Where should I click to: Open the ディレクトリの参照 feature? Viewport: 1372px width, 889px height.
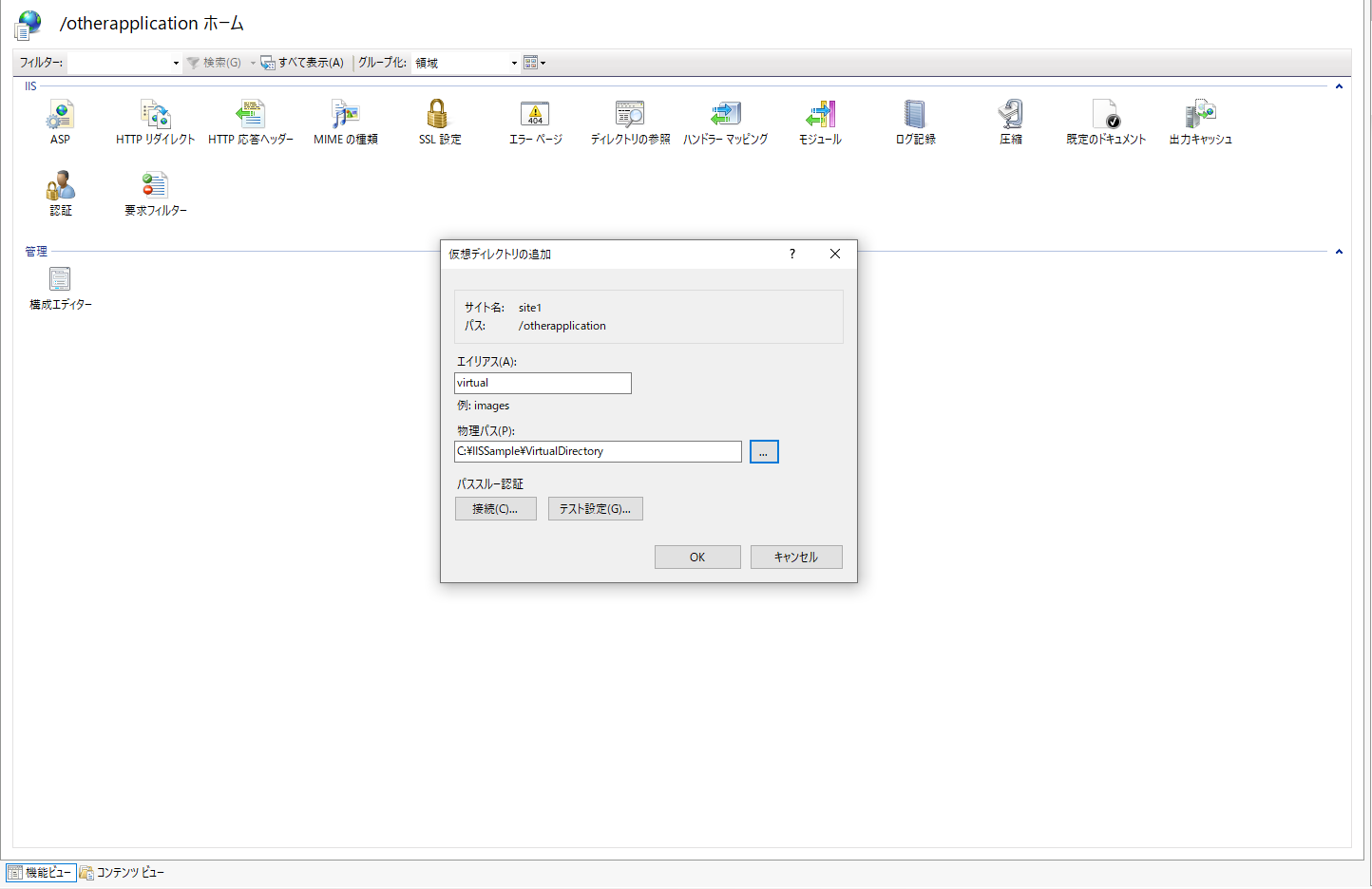tap(630, 123)
